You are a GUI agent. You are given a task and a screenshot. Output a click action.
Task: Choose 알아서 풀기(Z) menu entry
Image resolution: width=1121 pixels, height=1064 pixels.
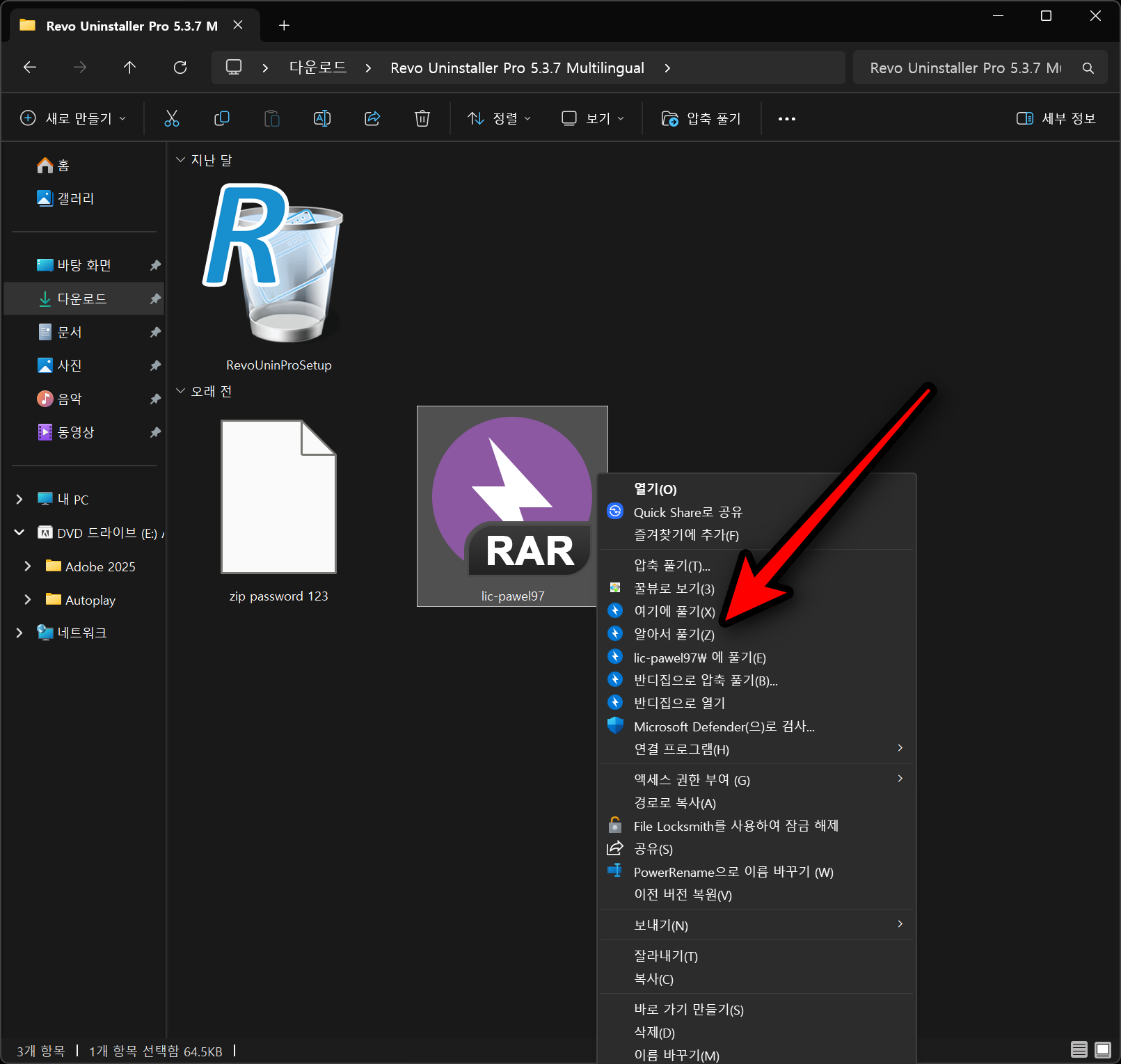click(757, 635)
